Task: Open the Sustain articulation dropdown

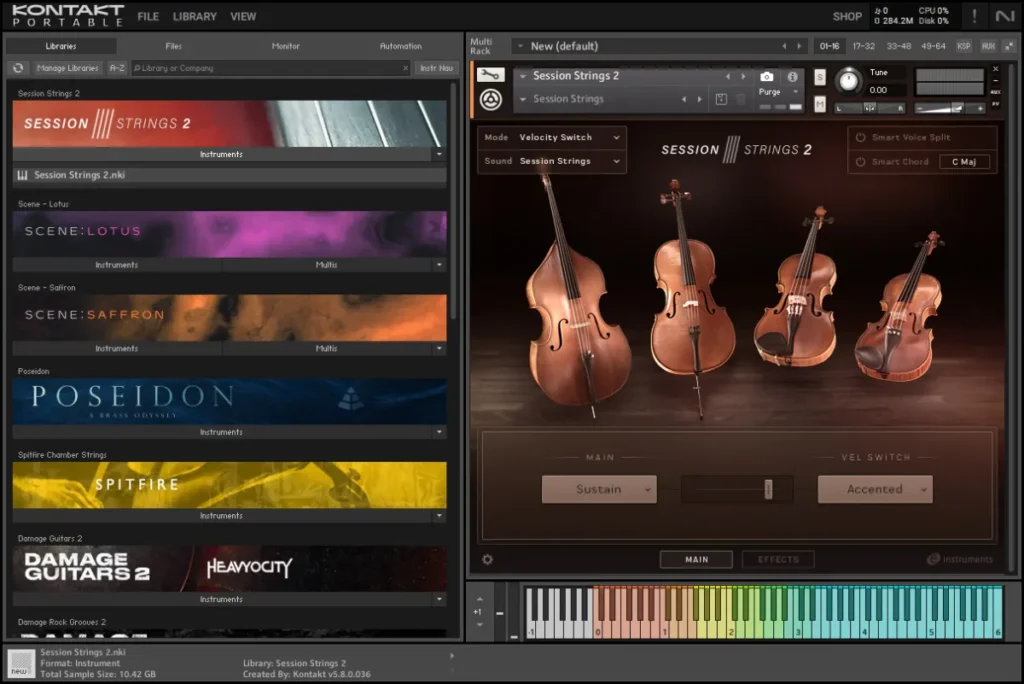Action: pyautogui.click(x=599, y=489)
